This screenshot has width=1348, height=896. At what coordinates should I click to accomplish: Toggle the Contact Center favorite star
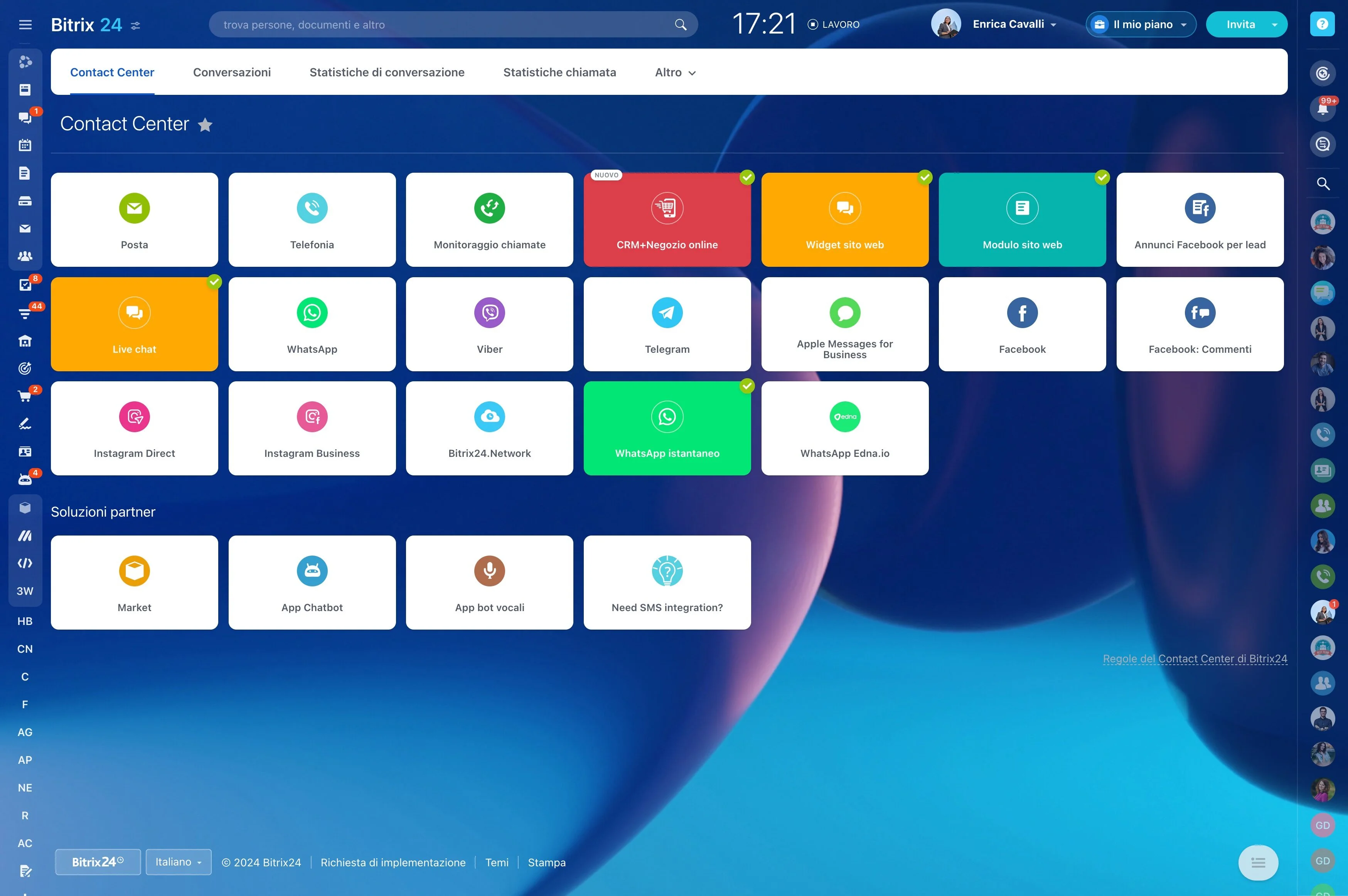click(x=205, y=125)
